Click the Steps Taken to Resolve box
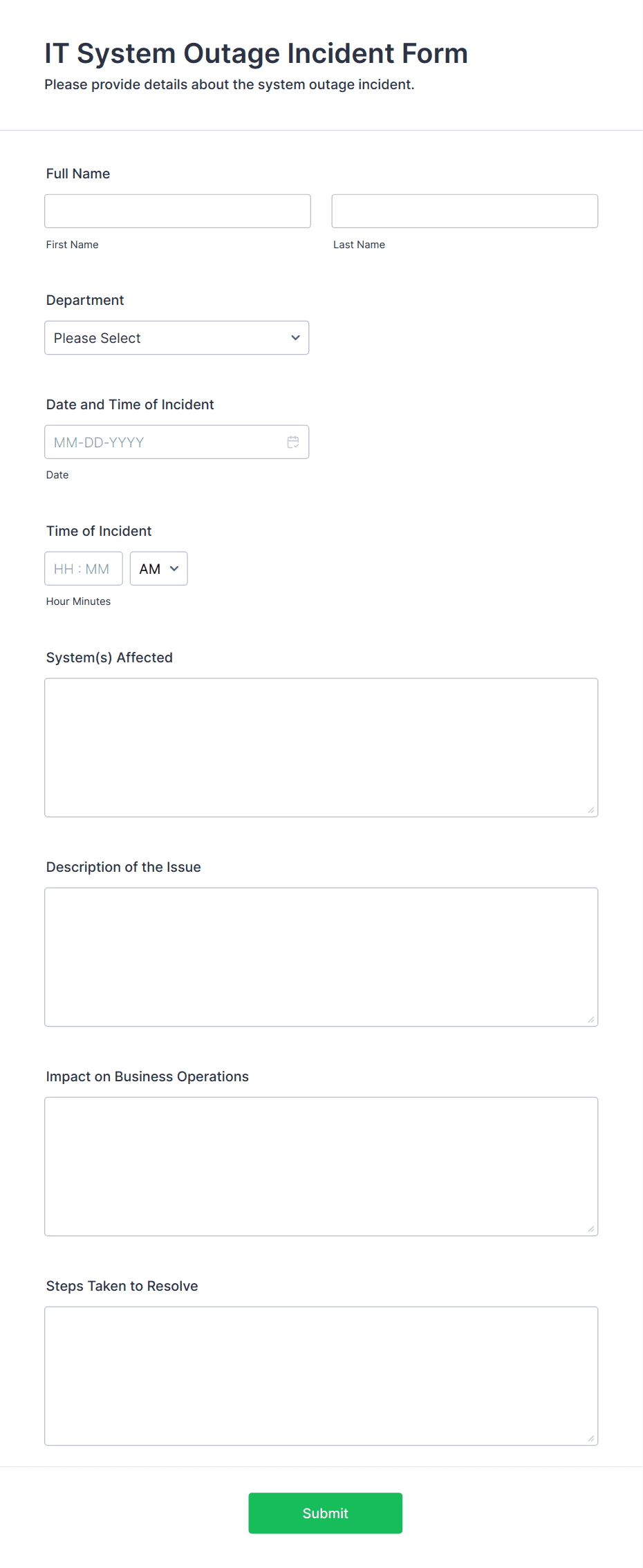 pos(321,1376)
